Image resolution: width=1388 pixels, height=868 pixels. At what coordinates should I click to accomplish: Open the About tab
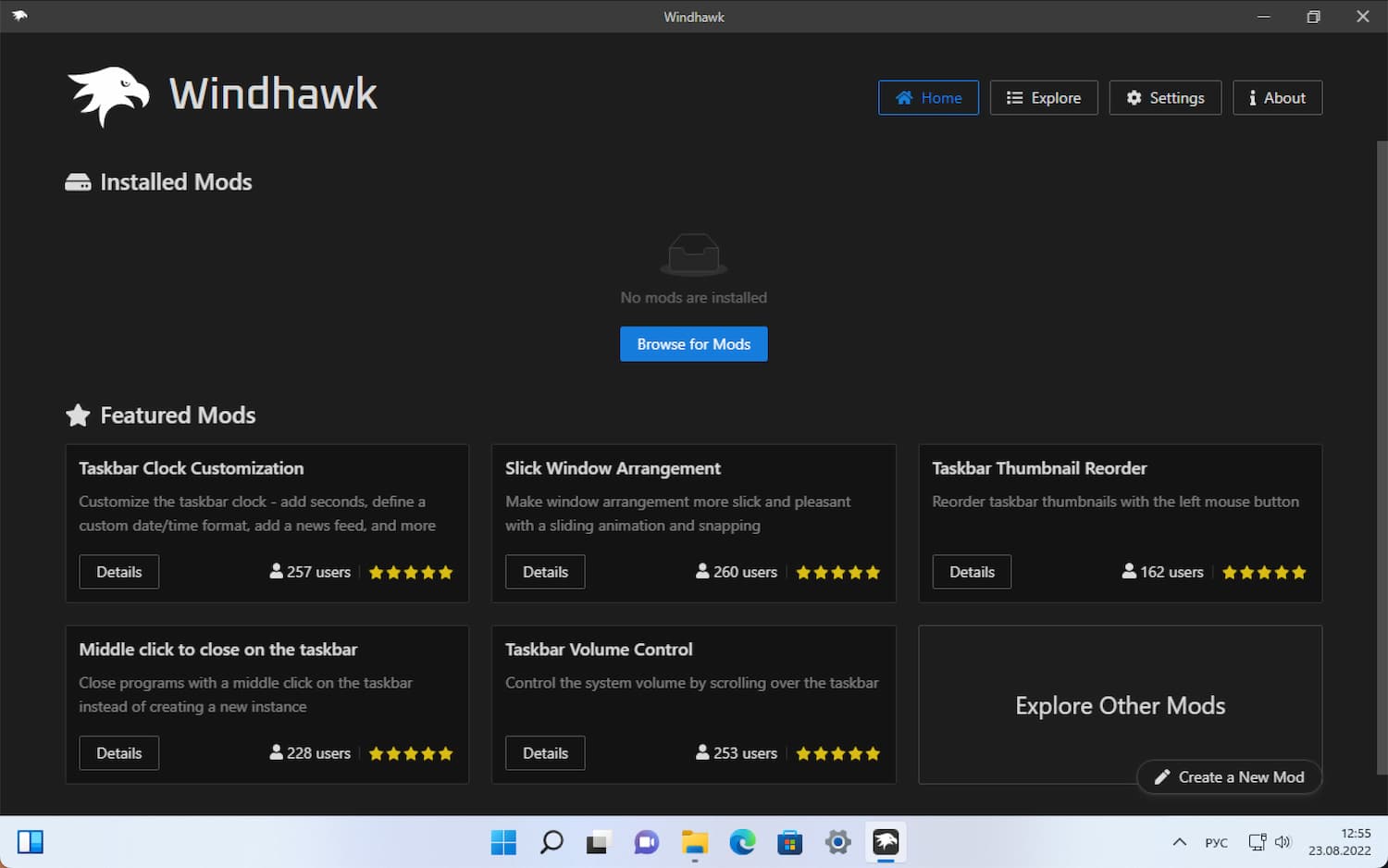[1277, 98]
